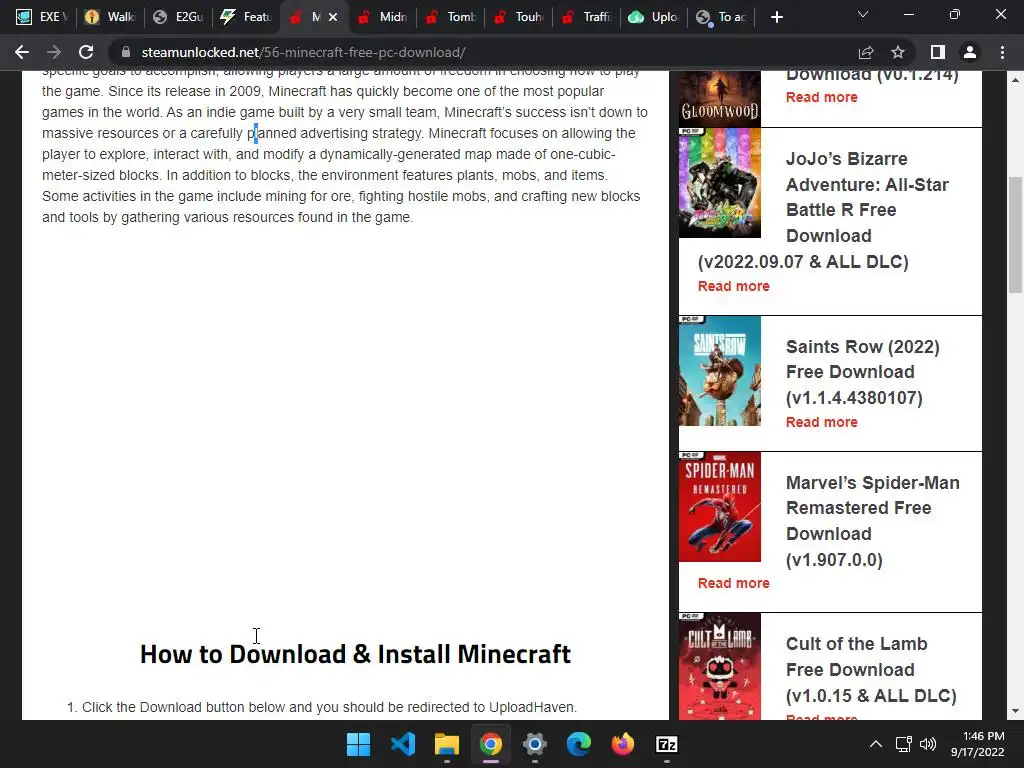Open the Gloomwood cover thumbnail
1024x768 pixels.
pos(720,98)
